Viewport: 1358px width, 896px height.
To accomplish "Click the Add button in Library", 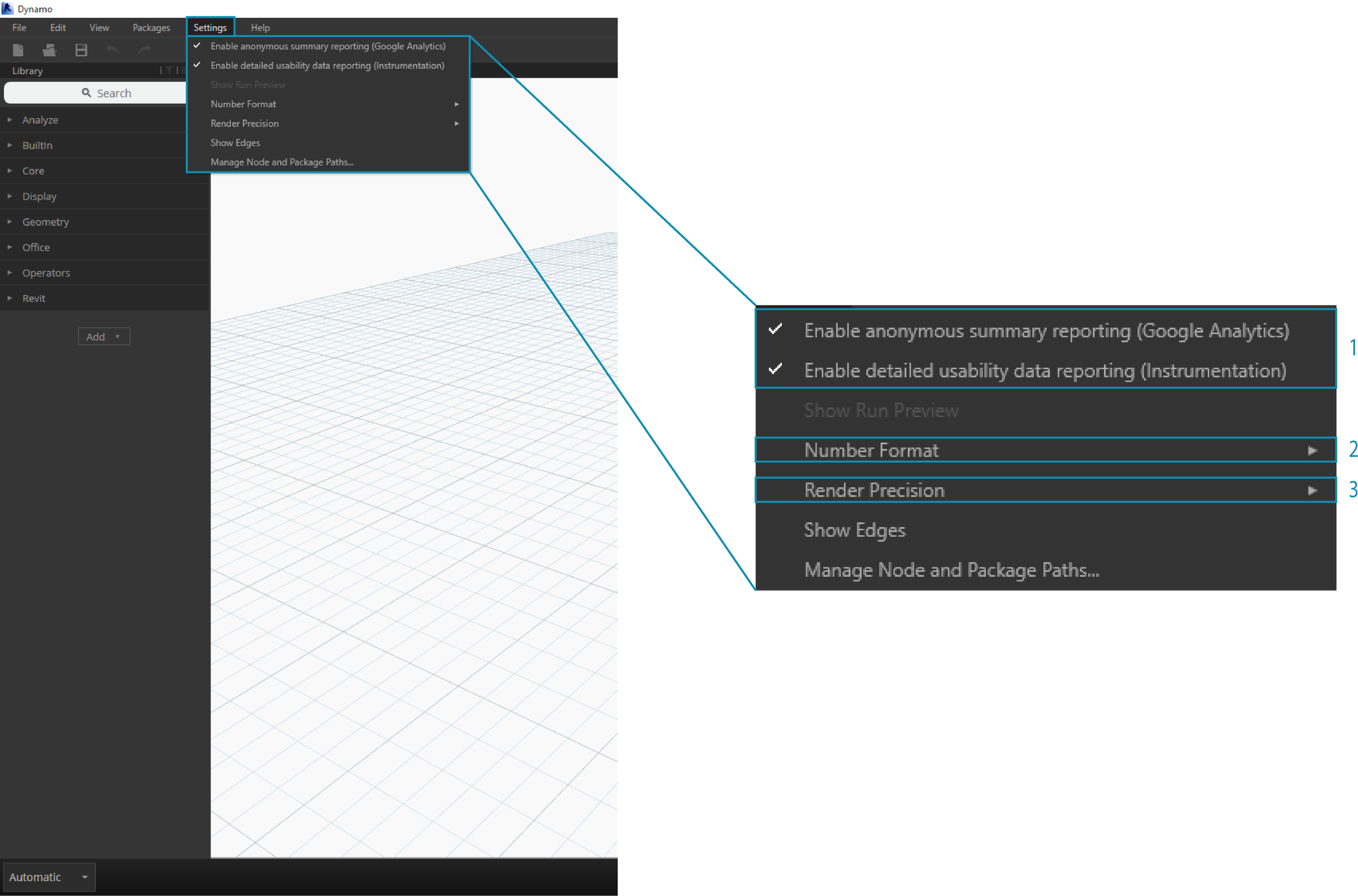I will 104,337.
